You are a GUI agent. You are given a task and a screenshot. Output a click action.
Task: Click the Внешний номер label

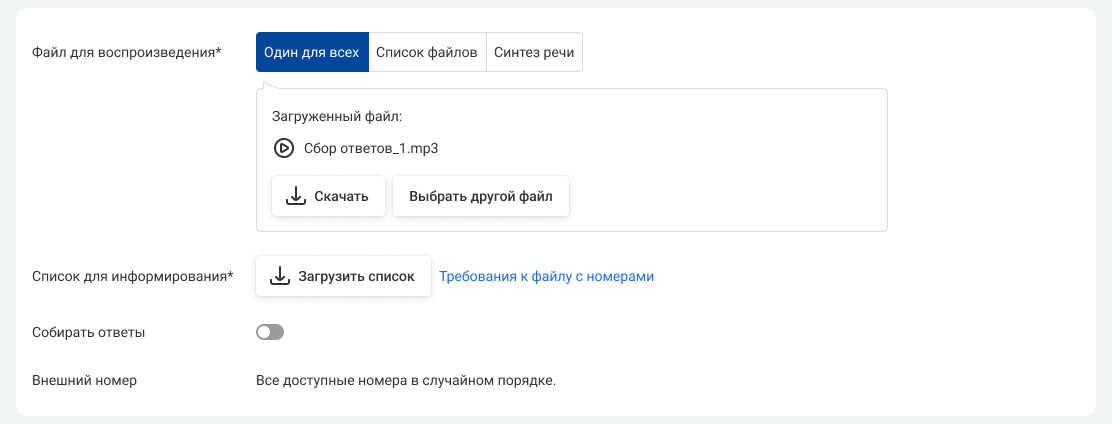[85, 380]
